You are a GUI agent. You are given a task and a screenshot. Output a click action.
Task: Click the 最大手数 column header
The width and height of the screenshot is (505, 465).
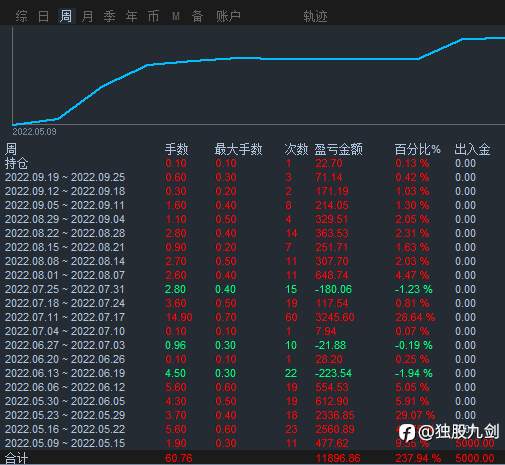238,149
